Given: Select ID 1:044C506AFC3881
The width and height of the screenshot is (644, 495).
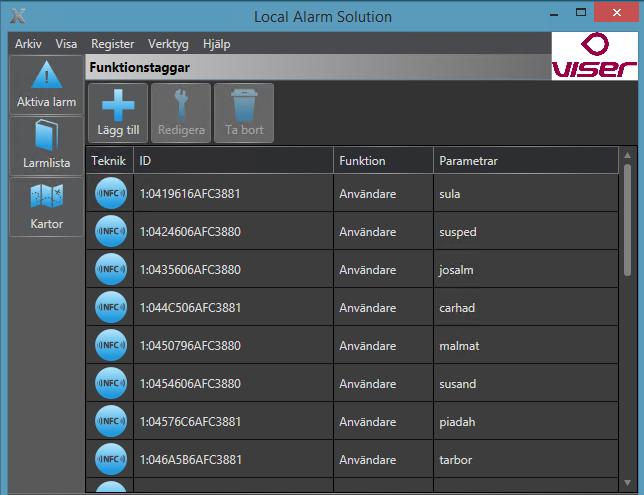Looking at the screenshot, I should (x=190, y=308).
